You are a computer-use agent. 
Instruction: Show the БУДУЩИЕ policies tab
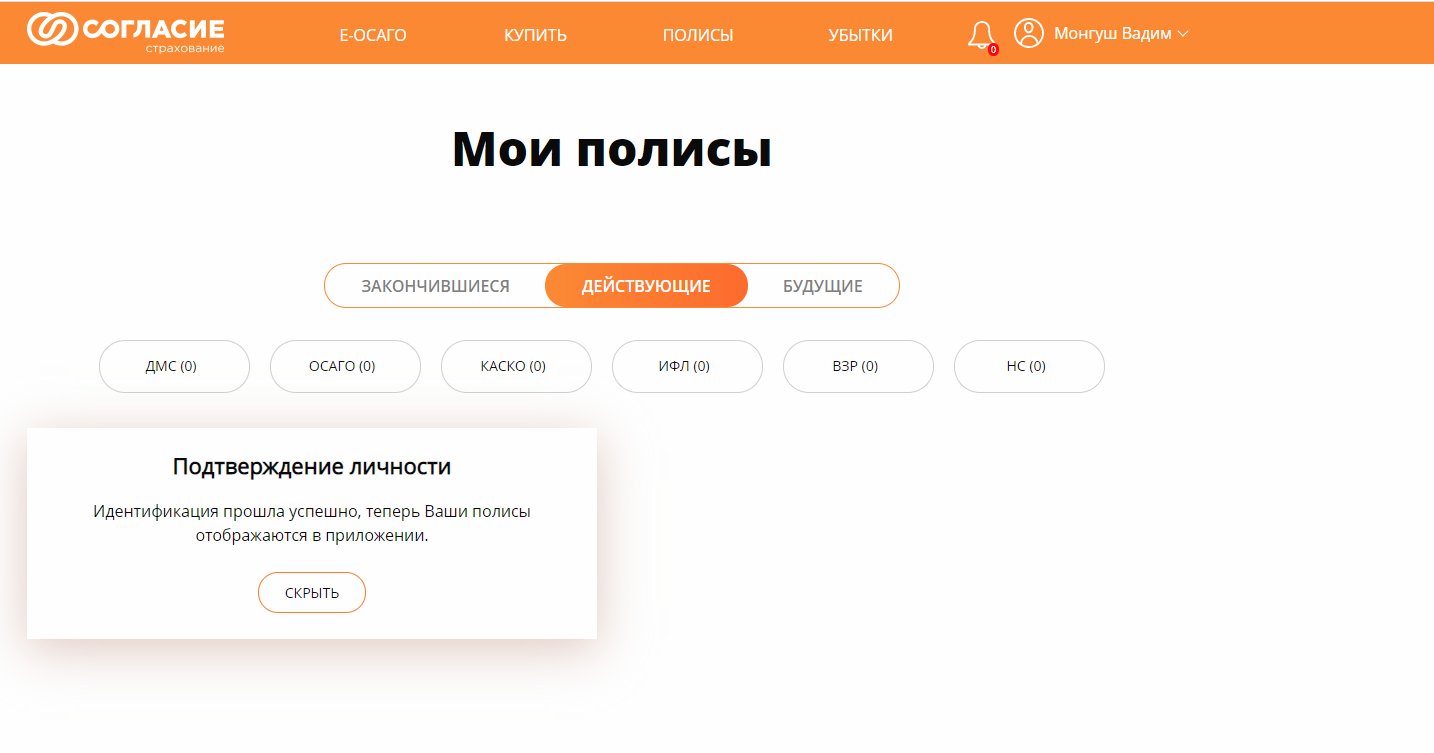tap(822, 286)
